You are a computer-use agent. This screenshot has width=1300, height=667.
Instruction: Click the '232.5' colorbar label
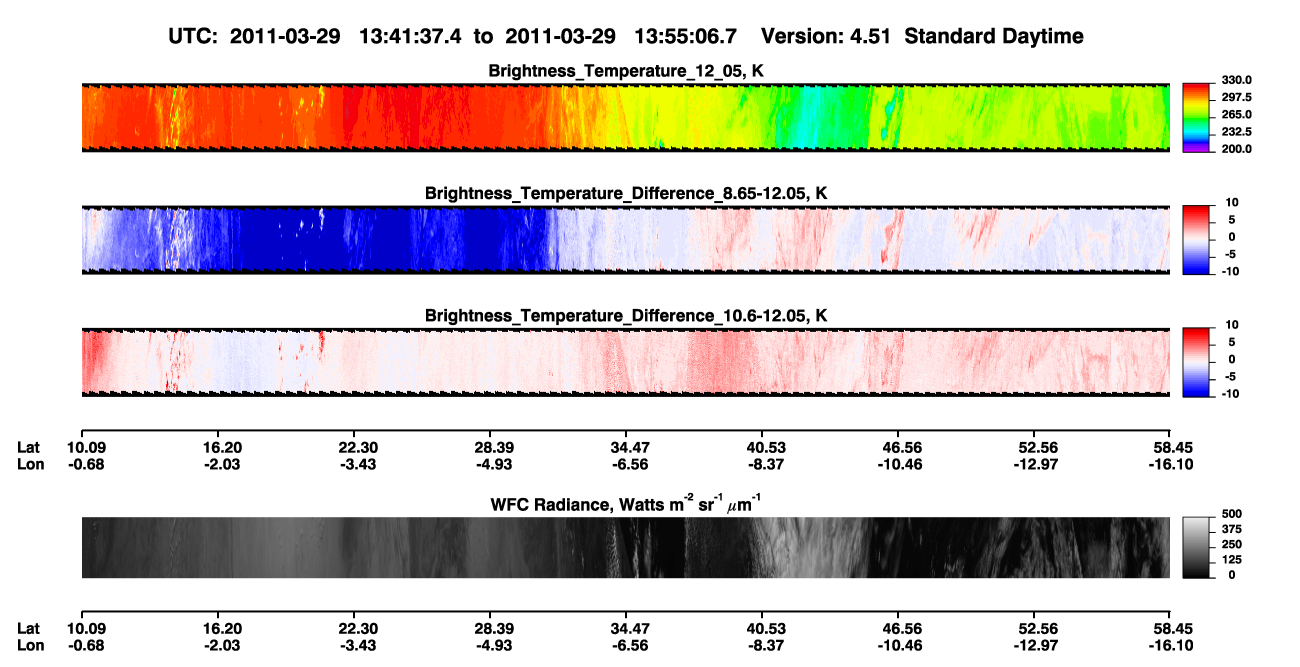pyautogui.click(x=1236, y=132)
